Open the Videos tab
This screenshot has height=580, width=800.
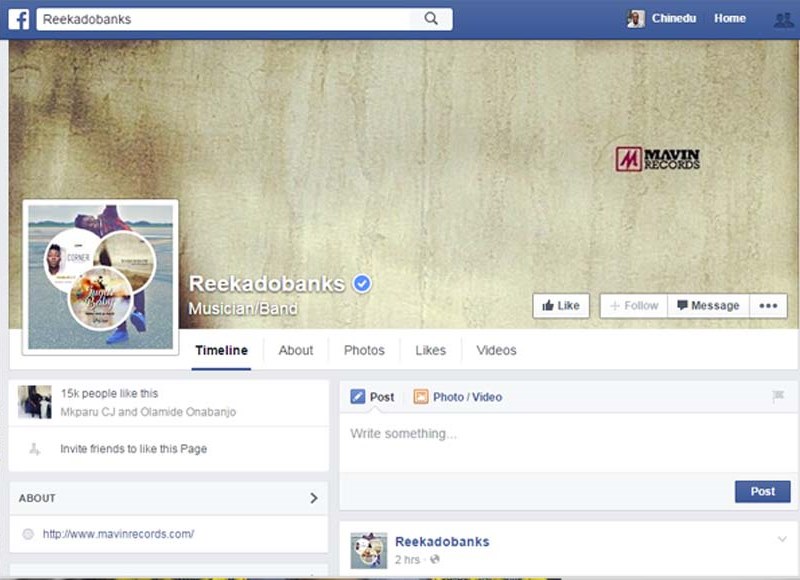pyautogui.click(x=496, y=350)
